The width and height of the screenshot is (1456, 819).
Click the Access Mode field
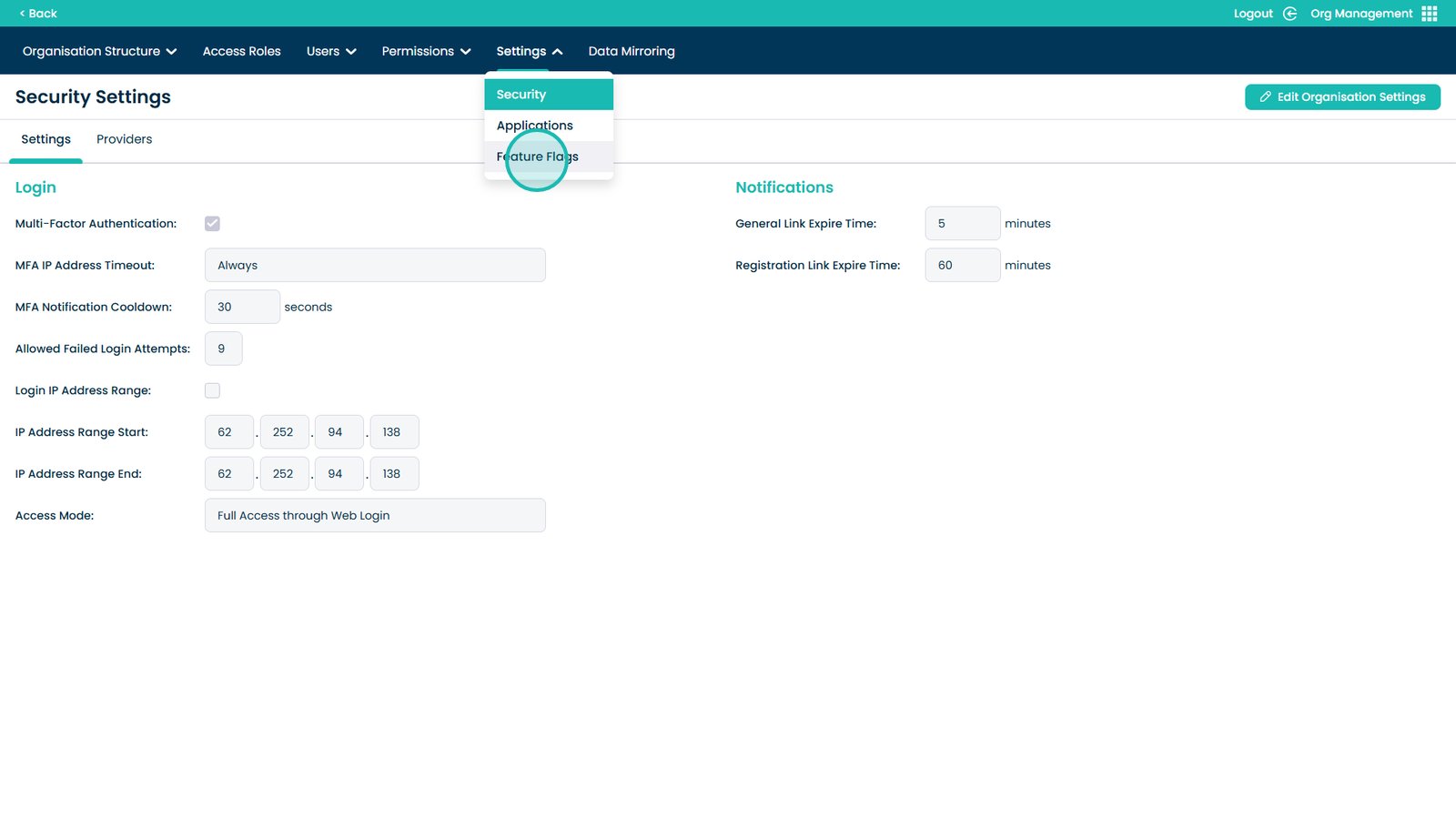pyautogui.click(x=375, y=516)
